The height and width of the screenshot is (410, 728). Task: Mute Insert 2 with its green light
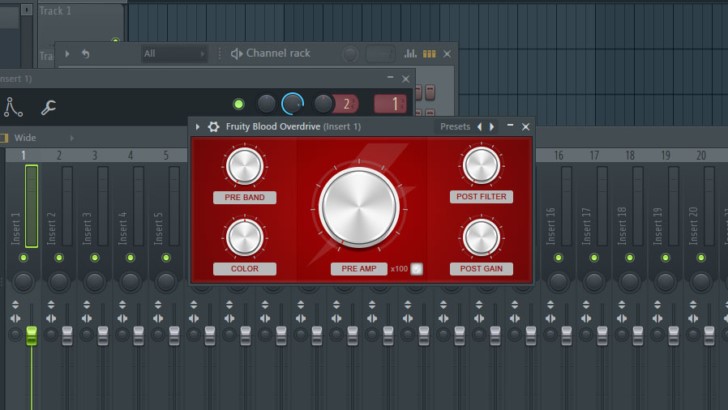[x=59, y=258]
